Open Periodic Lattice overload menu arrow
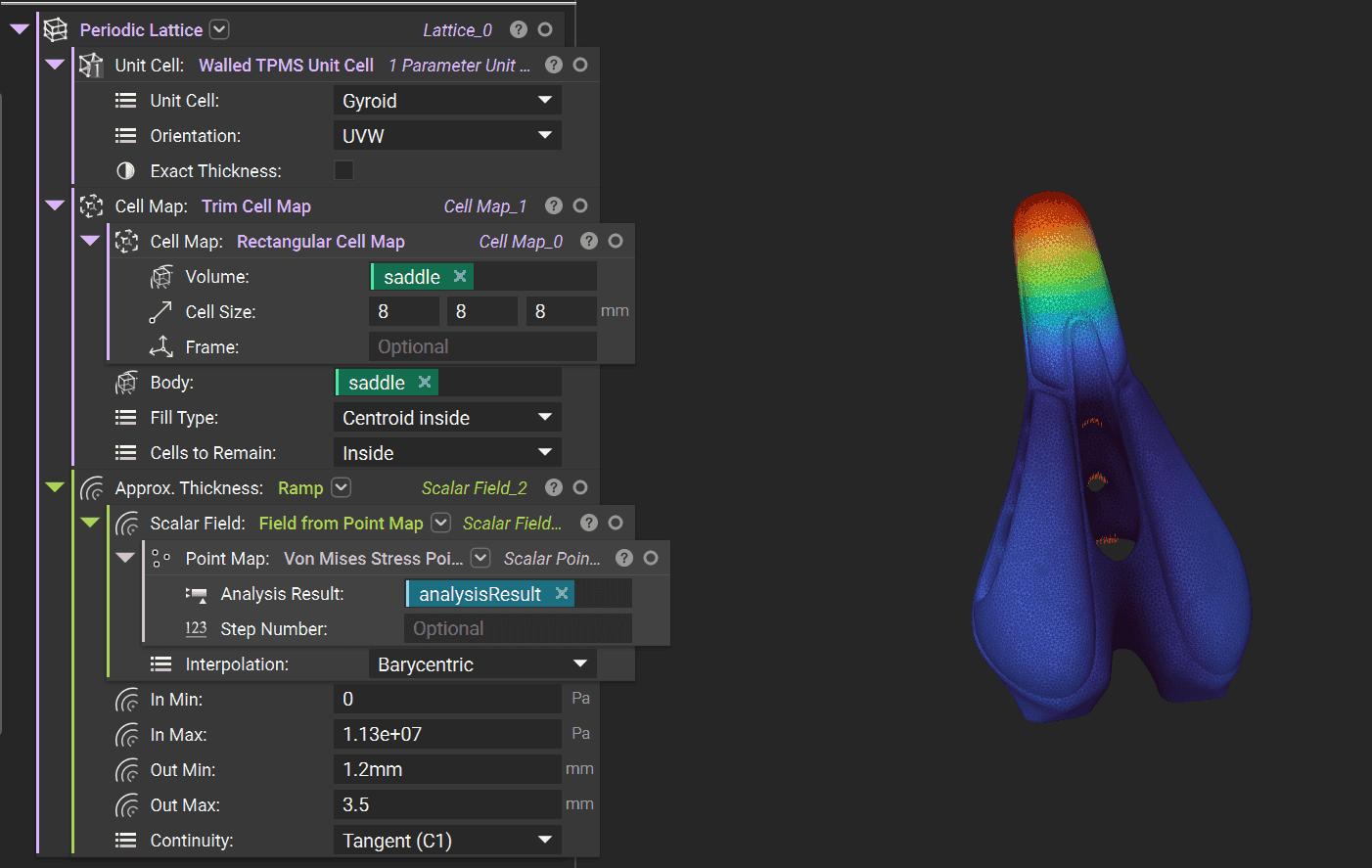Screen dimensions: 1372x868 point(220,29)
